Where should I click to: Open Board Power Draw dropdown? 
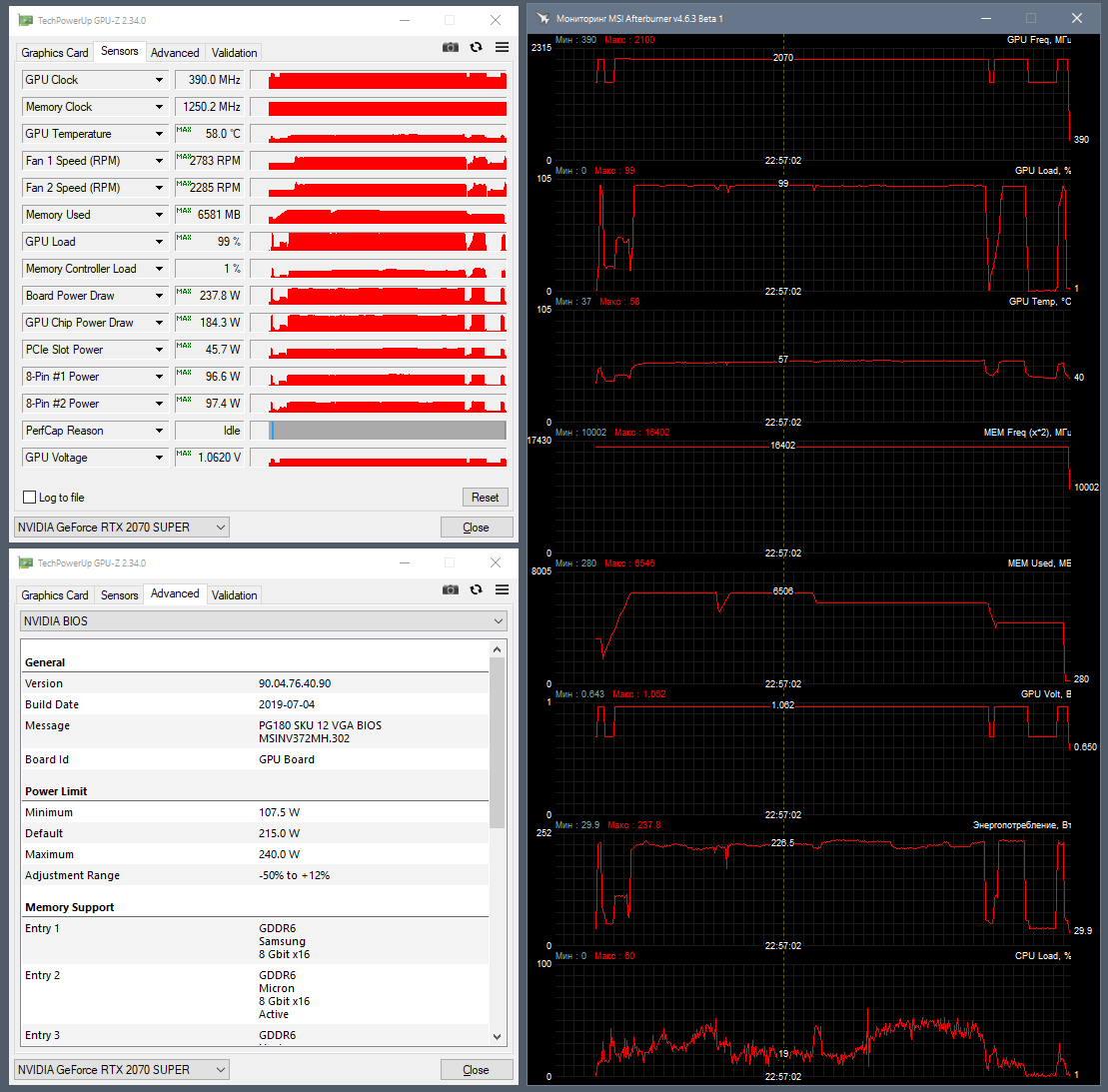coord(159,296)
